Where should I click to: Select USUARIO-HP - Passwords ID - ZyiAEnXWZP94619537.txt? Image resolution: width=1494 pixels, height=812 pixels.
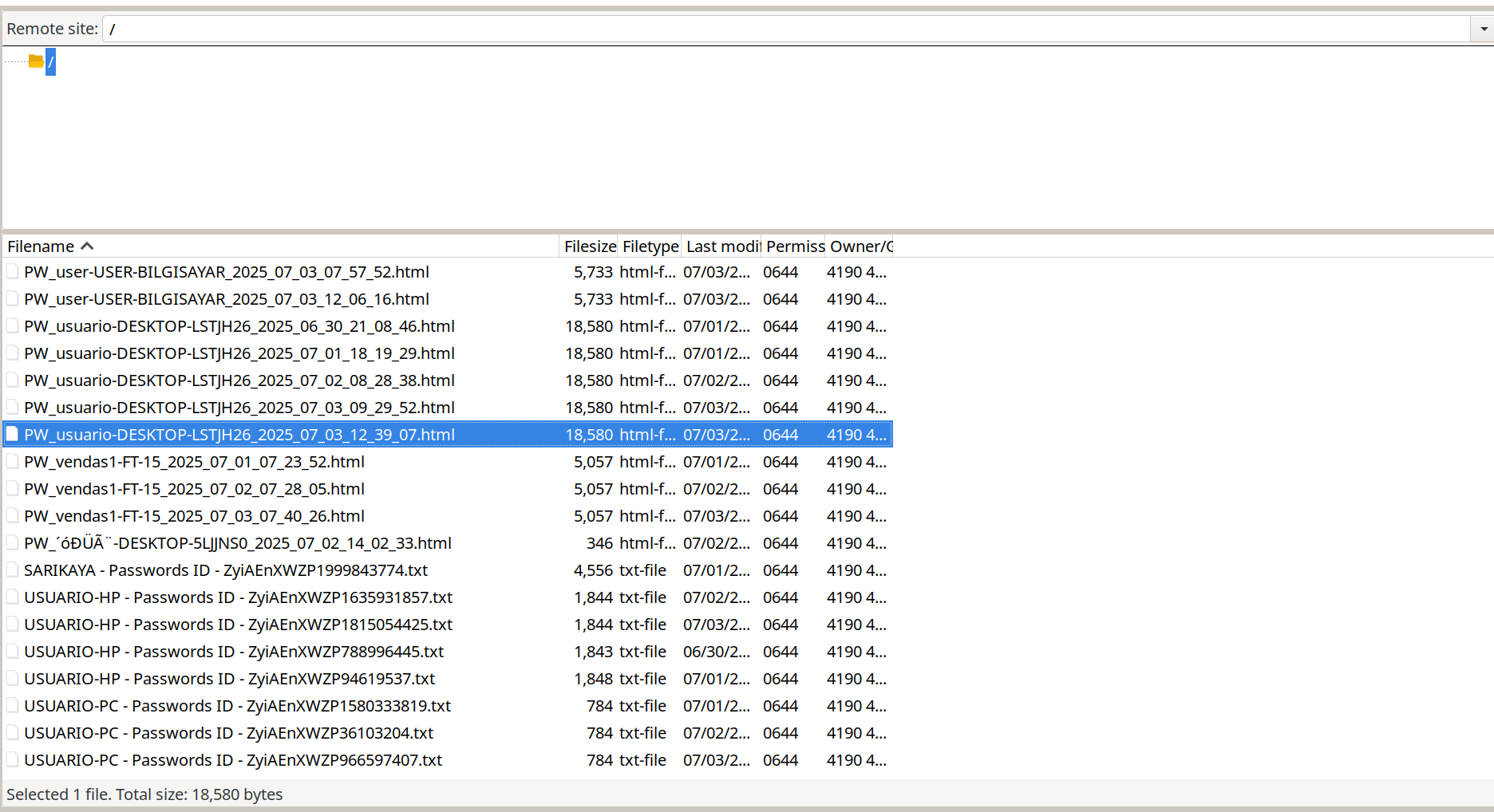[x=230, y=679]
